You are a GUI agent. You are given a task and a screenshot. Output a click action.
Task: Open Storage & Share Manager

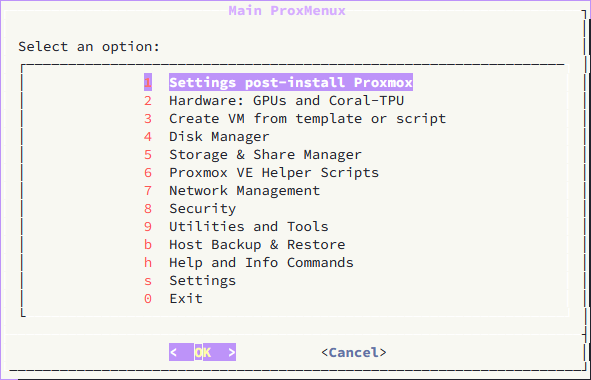(x=265, y=155)
